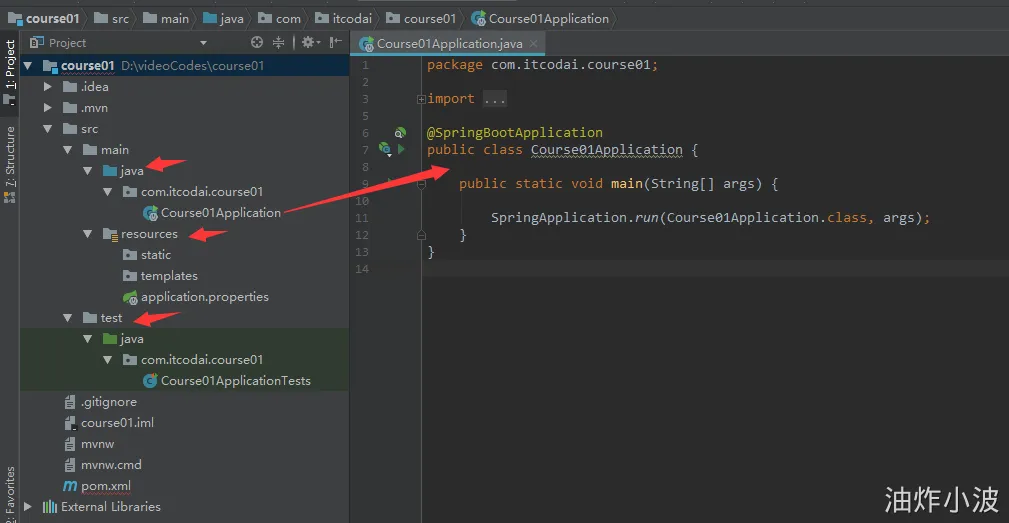Open the Project panel settings gear
The image size is (1009, 523).
(x=310, y=42)
